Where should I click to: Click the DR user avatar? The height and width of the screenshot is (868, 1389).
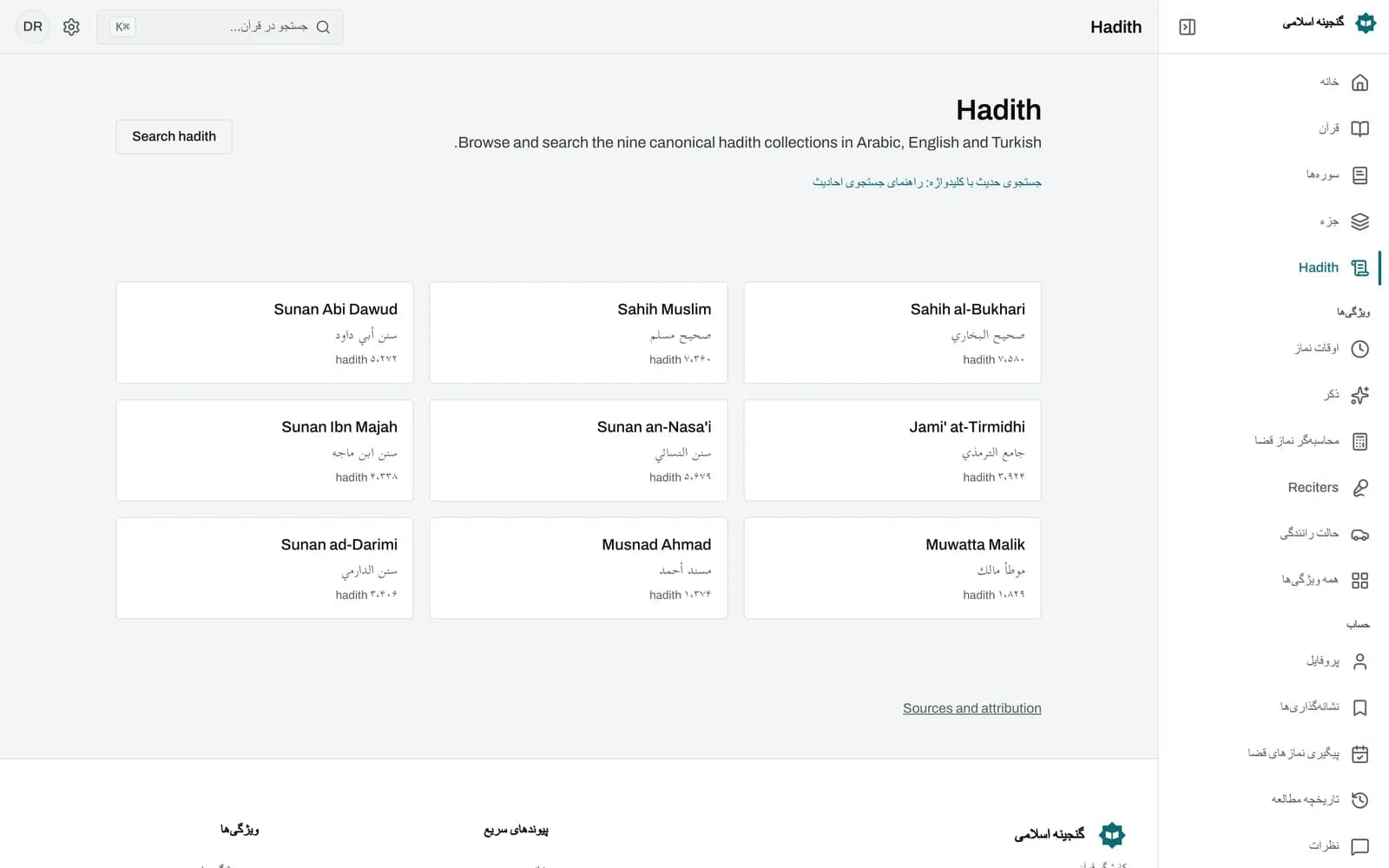(32, 27)
